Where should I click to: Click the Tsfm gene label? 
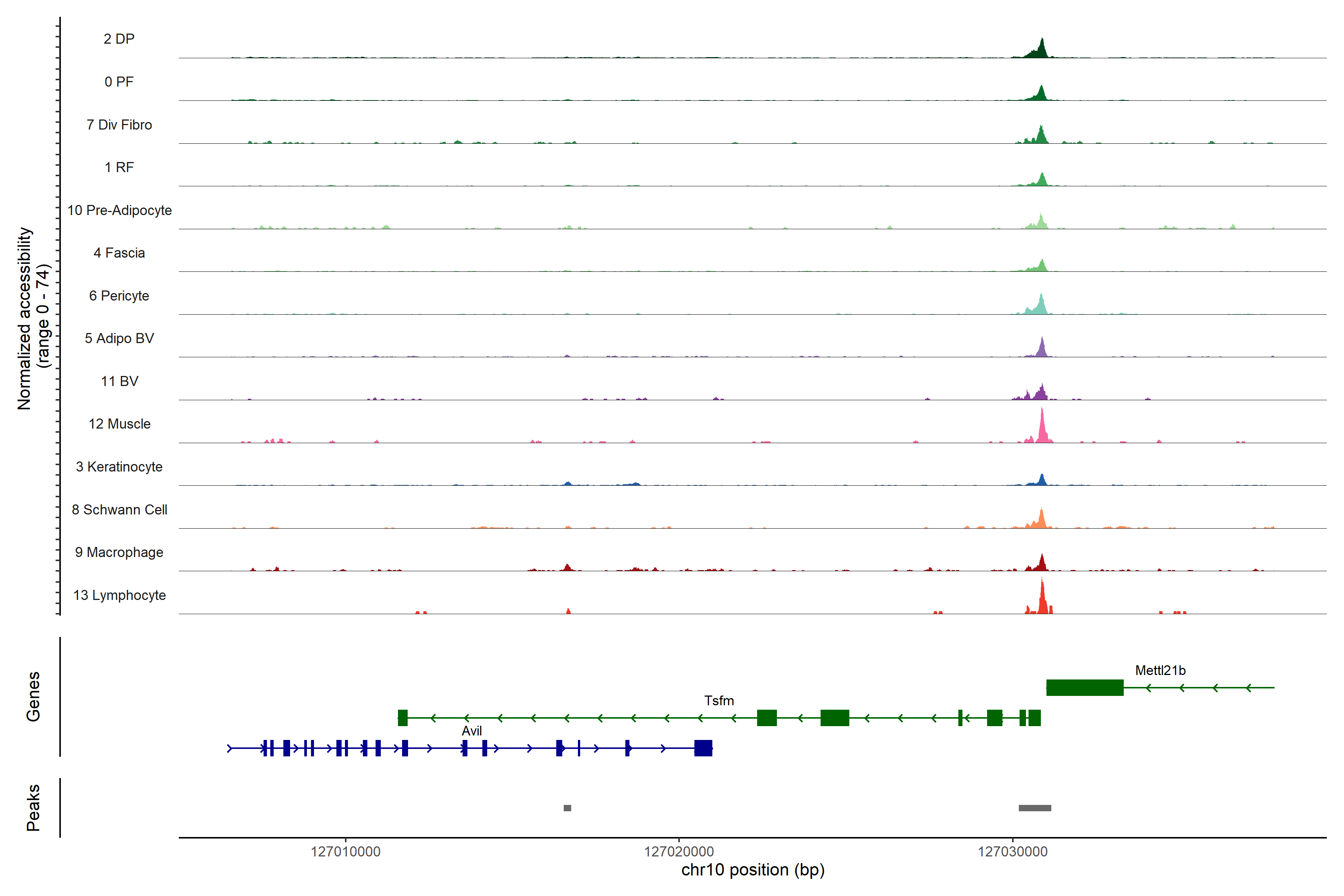[x=719, y=701]
